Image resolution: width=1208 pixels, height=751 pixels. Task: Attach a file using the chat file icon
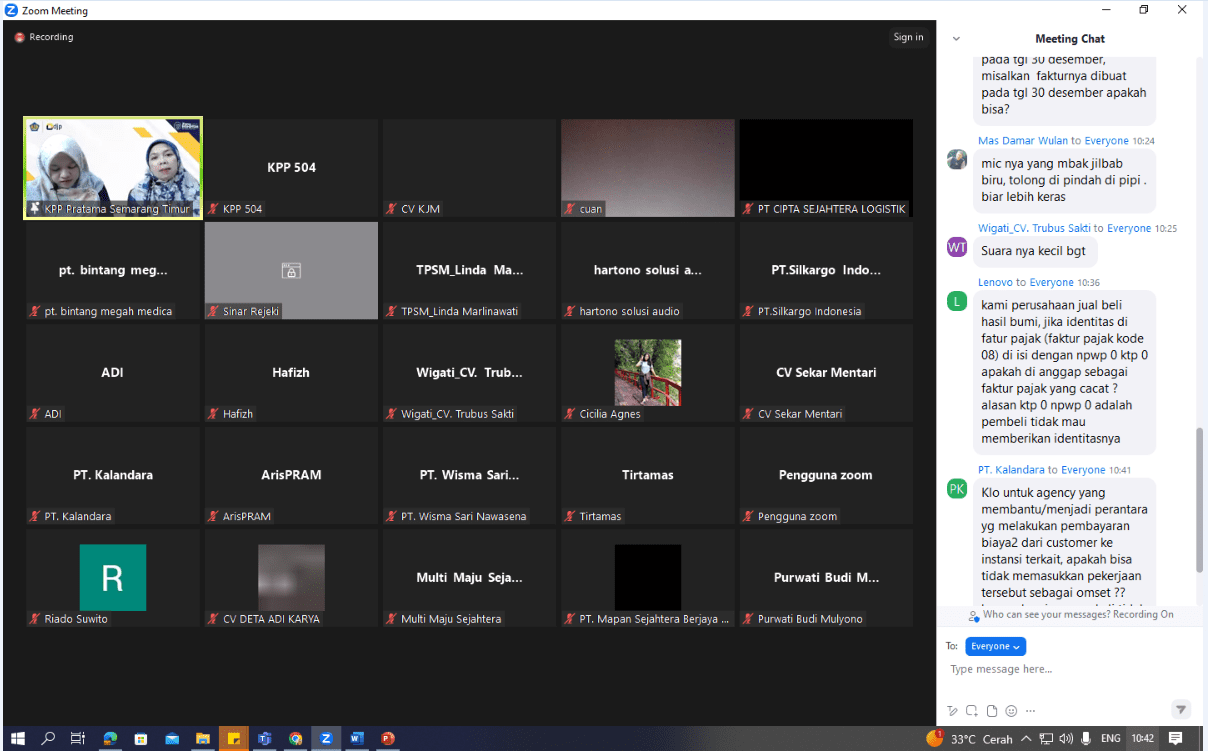(992, 711)
